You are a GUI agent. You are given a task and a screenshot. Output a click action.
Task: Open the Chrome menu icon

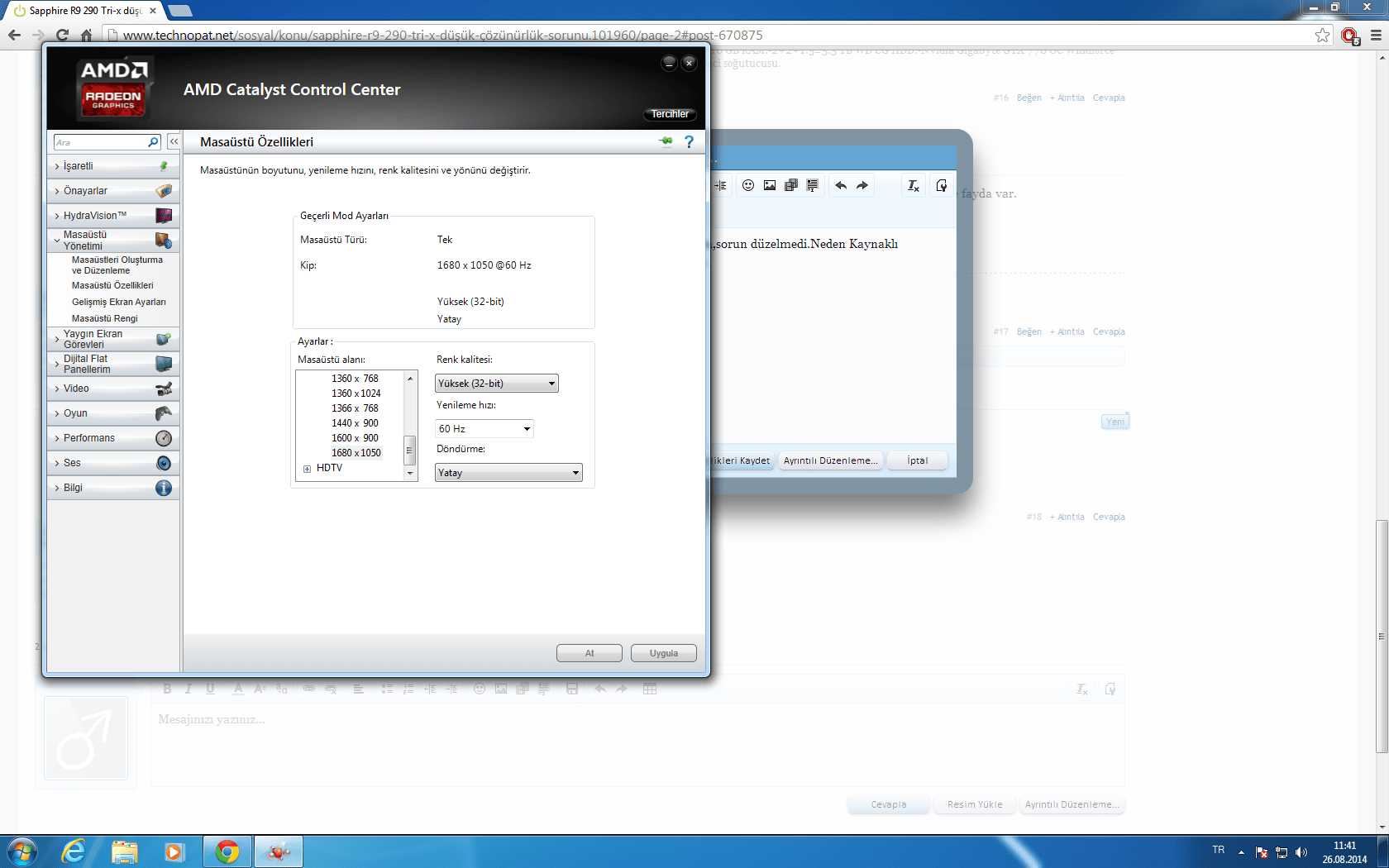click(1376, 35)
